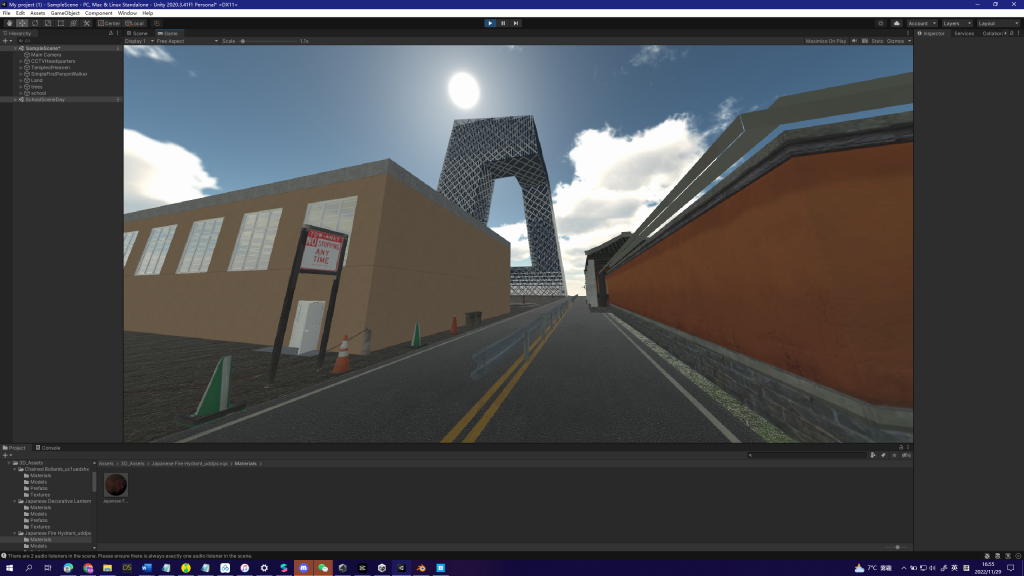Click the Play button
1024x576 pixels.
(x=490, y=23)
